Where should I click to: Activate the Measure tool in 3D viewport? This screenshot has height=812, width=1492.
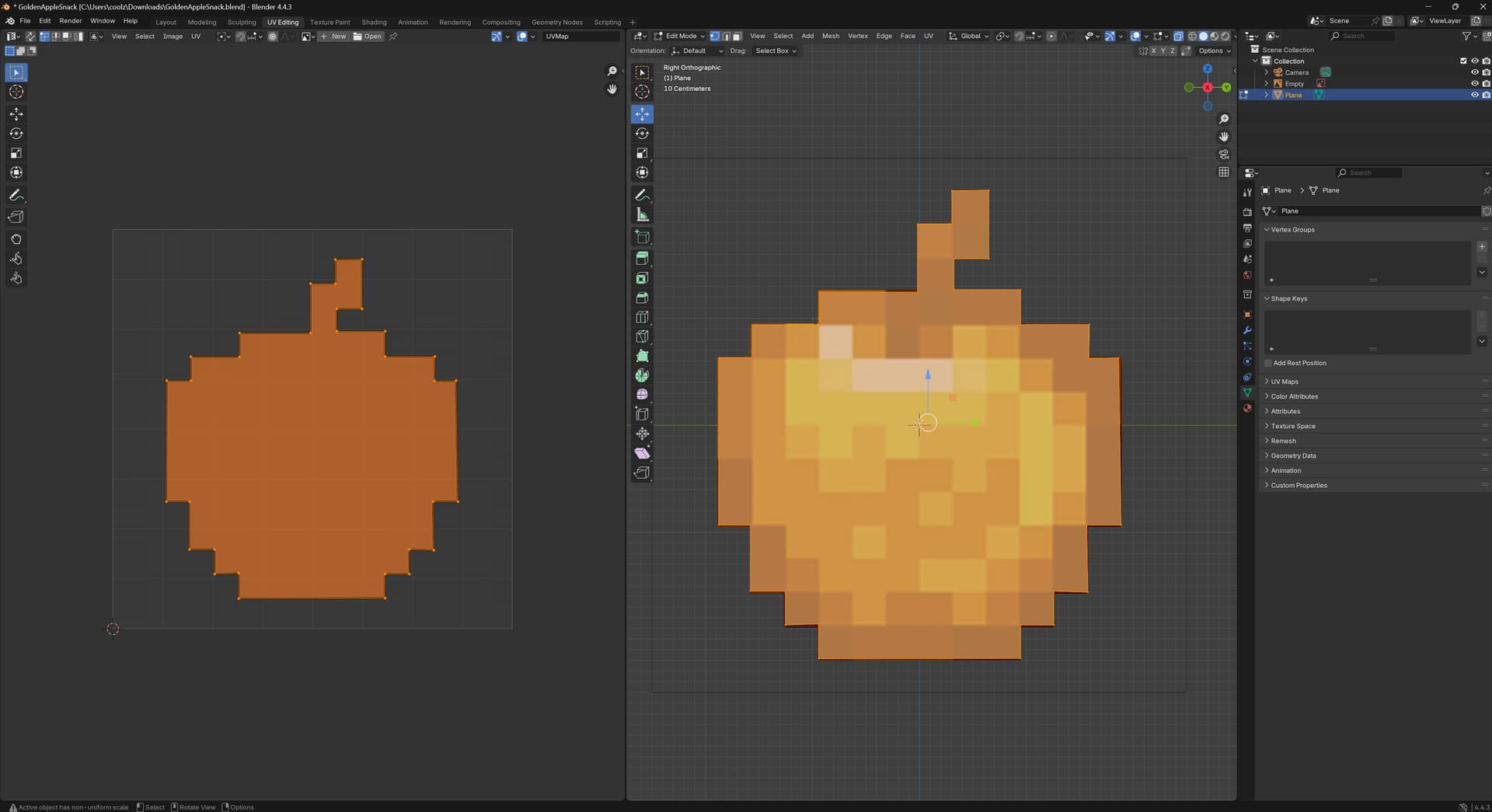click(642, 214)
